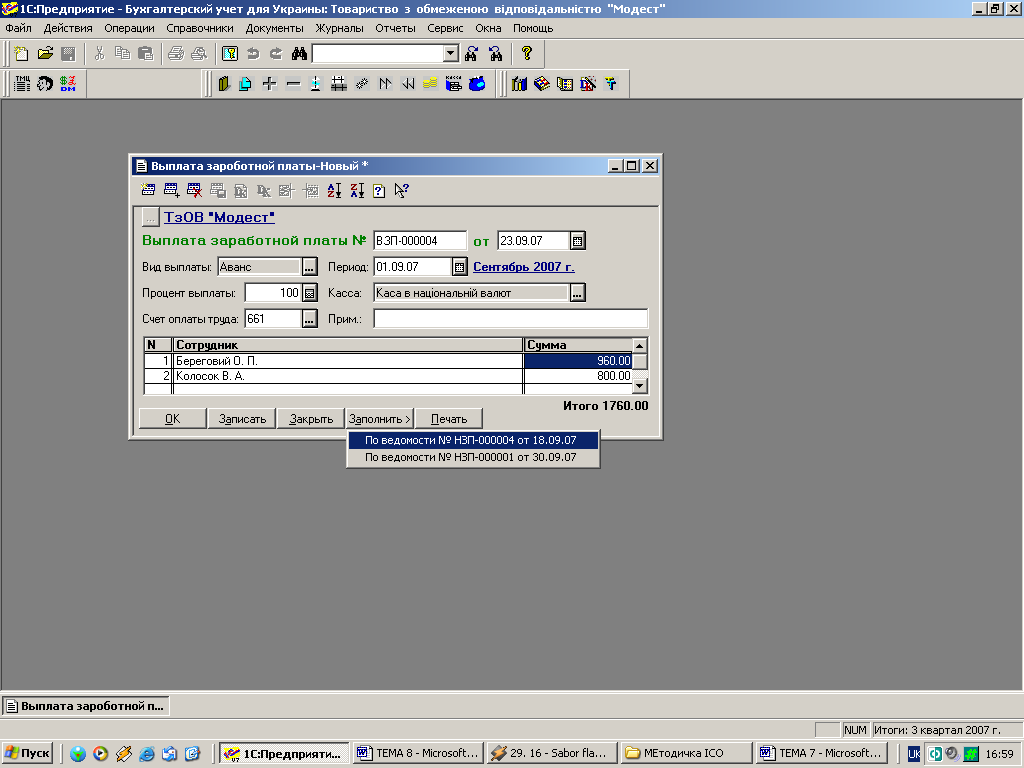Click ellipsis button beside ТзОВ Модест

pyautogui.click(x=151, y=217)
